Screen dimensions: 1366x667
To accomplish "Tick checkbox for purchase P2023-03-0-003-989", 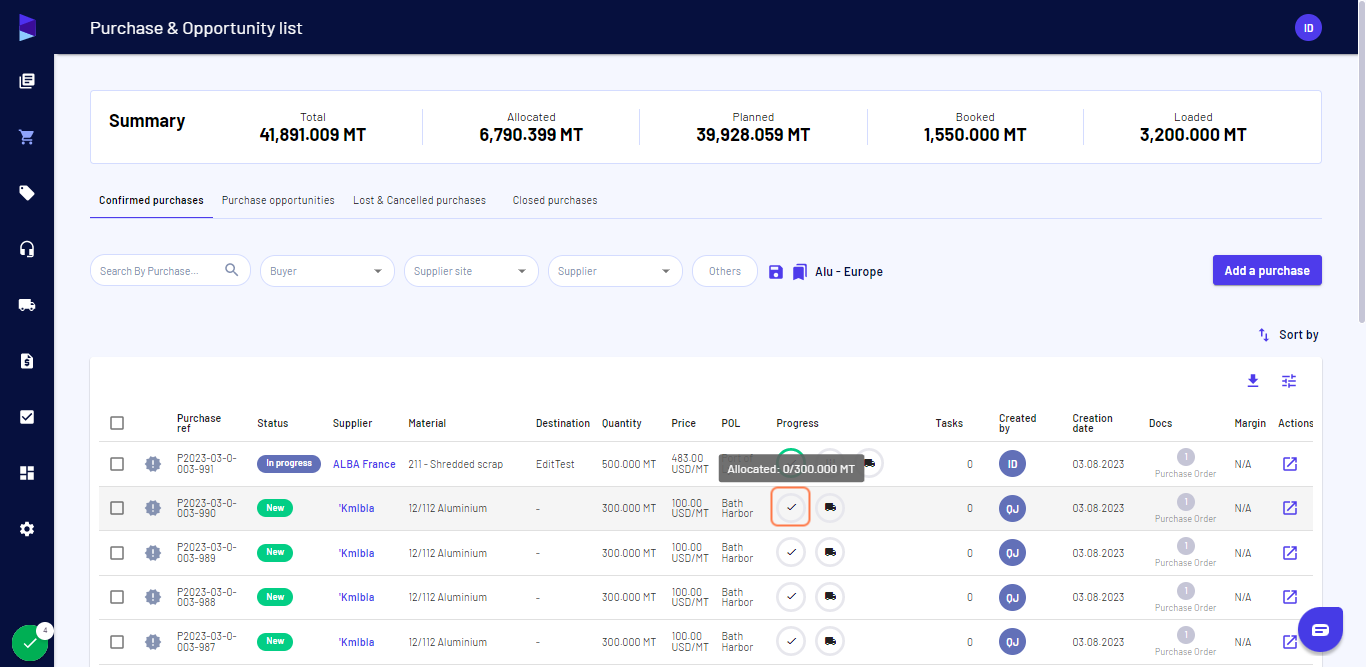I will click(x=117, y=553).
